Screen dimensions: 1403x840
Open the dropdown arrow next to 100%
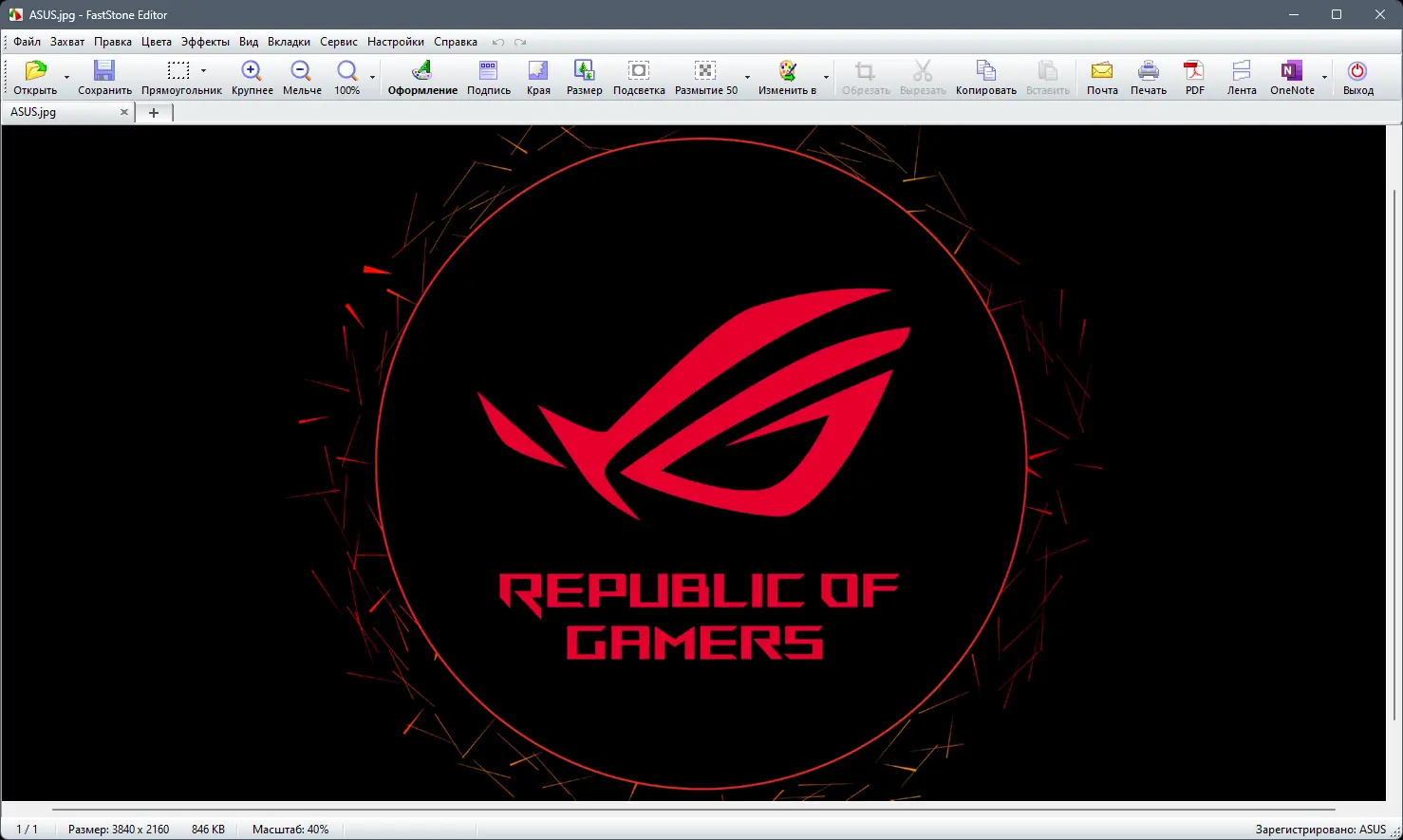click(372, 77)
